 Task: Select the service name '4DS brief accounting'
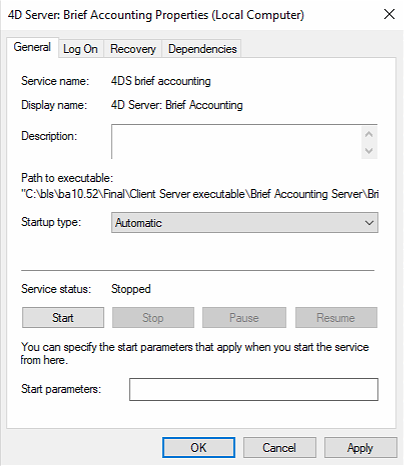[161, 81]
